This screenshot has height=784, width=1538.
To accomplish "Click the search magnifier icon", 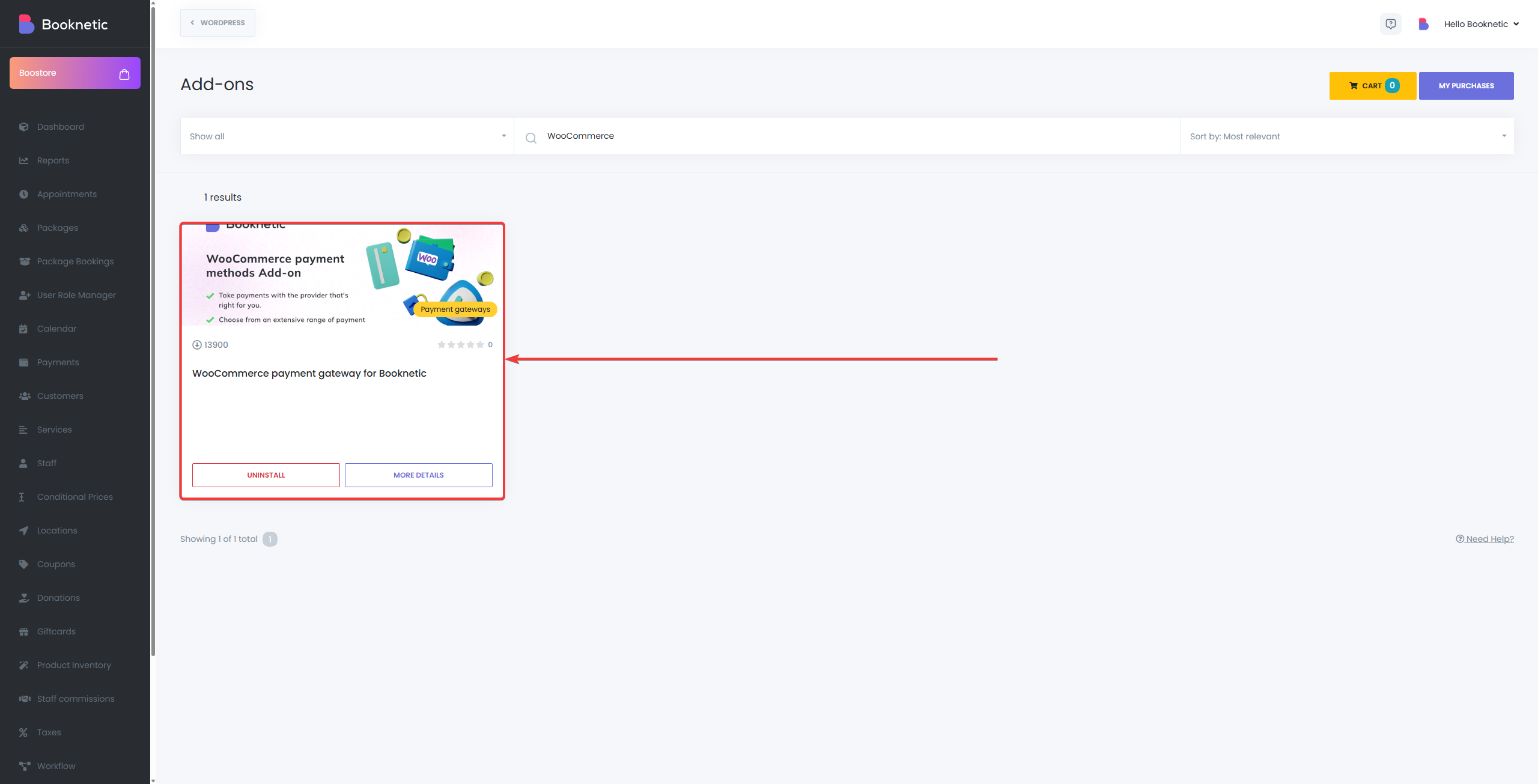I will coord(531,138).
